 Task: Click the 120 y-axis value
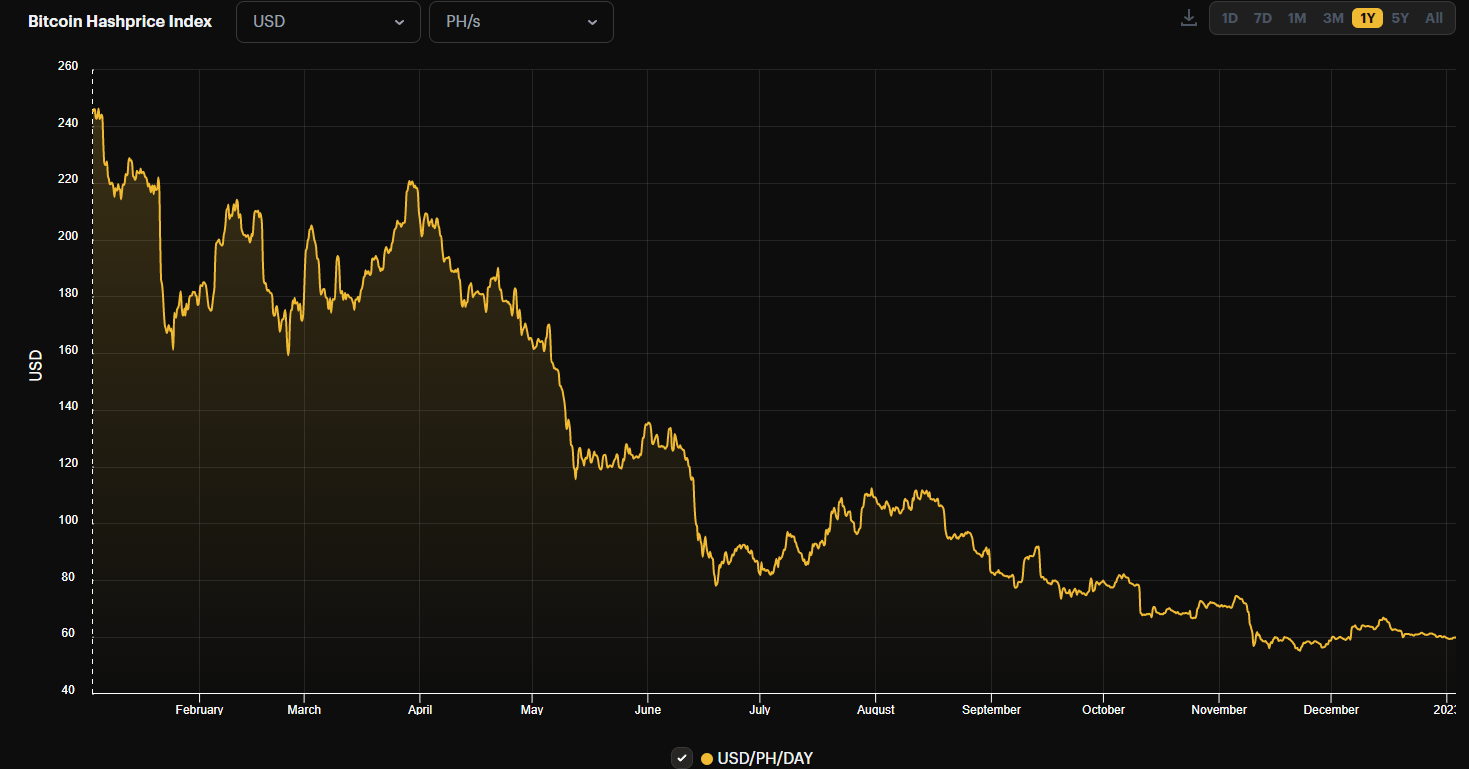click(68, 465)
